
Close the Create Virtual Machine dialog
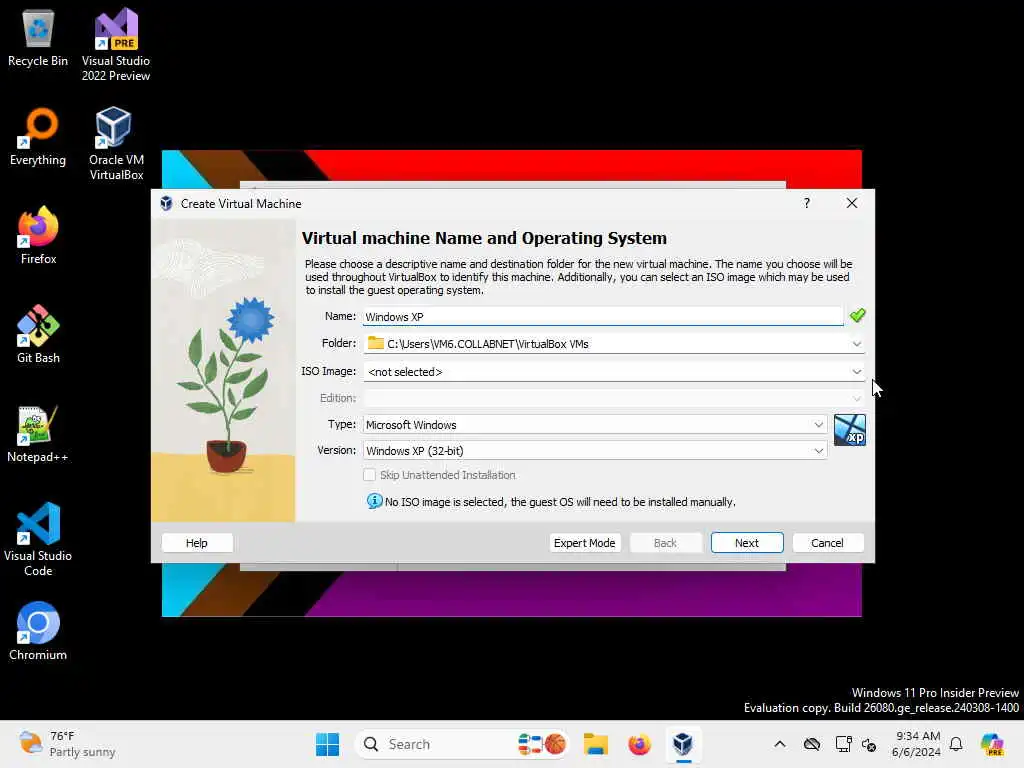click(x=852, y=203)
